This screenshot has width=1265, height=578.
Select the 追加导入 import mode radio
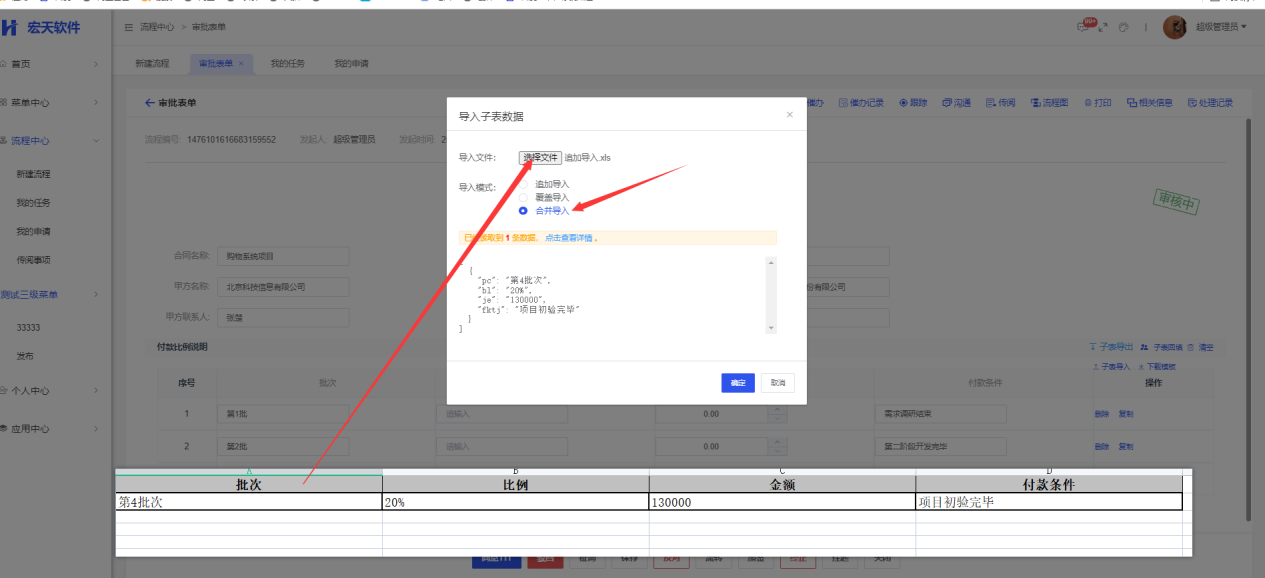523,184
